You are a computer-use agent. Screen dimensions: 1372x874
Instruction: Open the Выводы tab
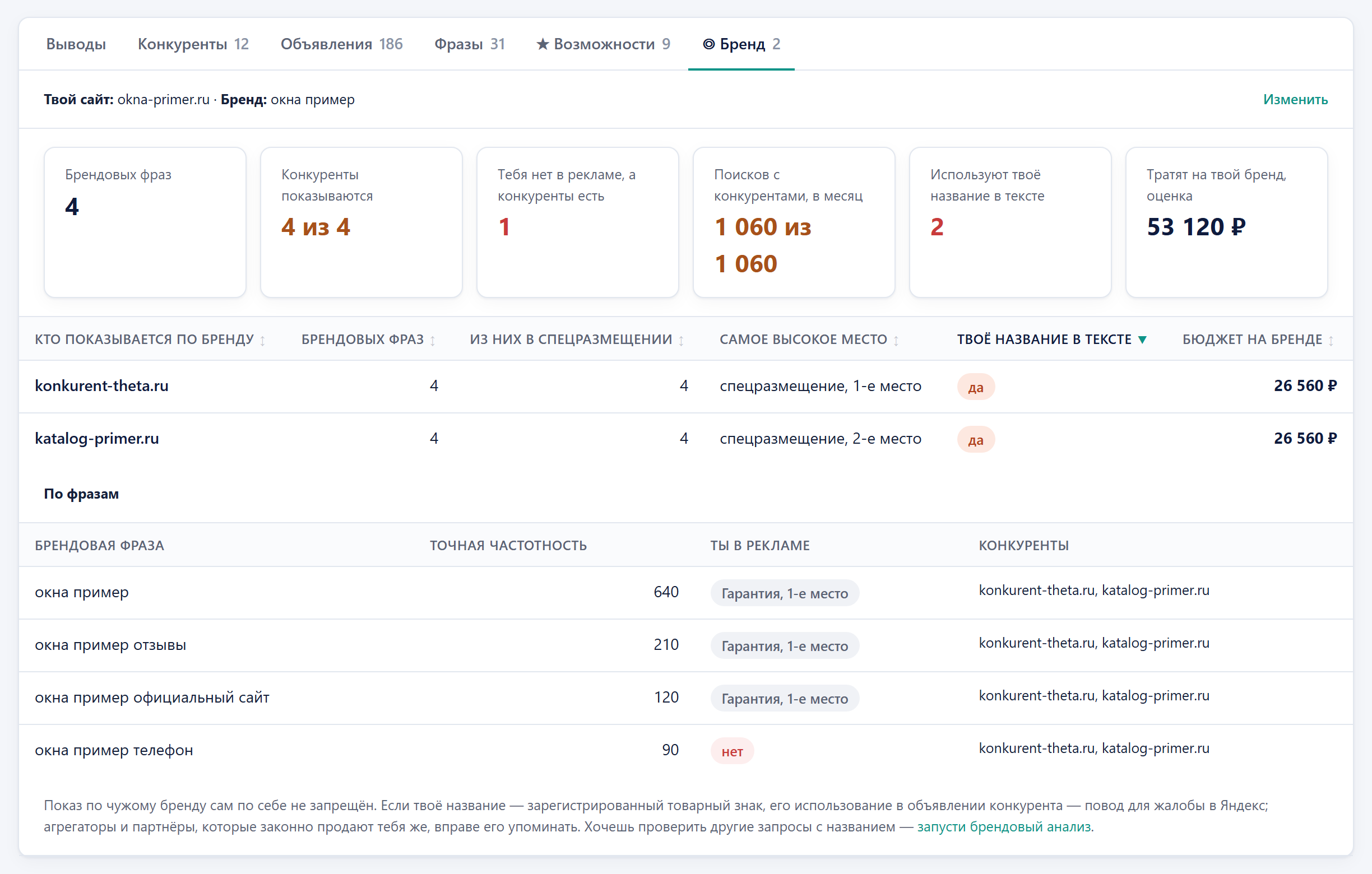pyautogui.click(x=76, y=44)
